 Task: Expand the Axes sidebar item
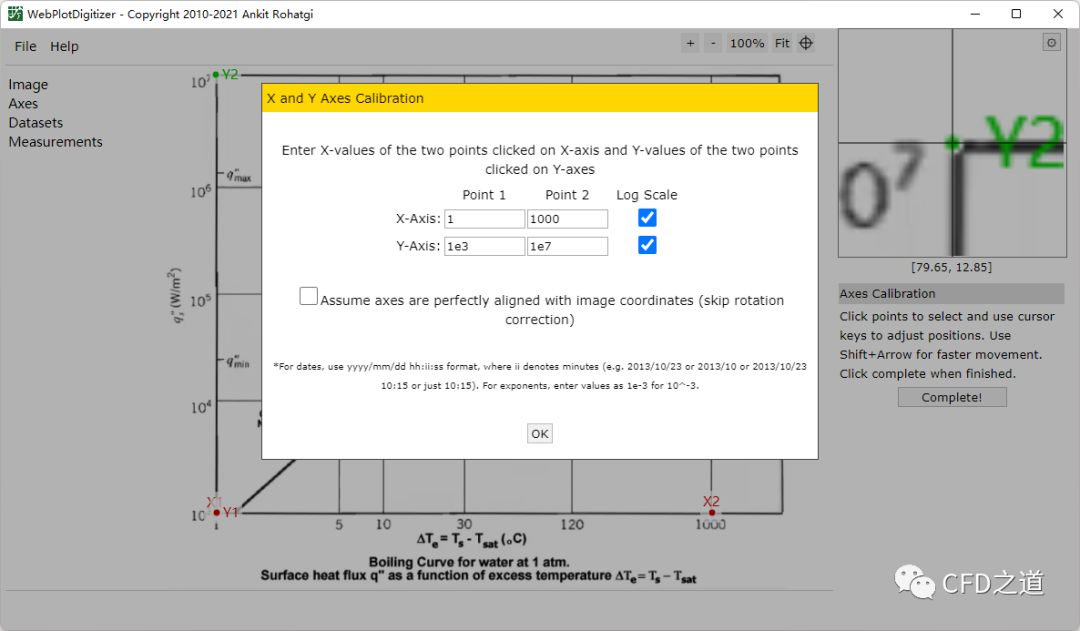(x=23, y=103)
